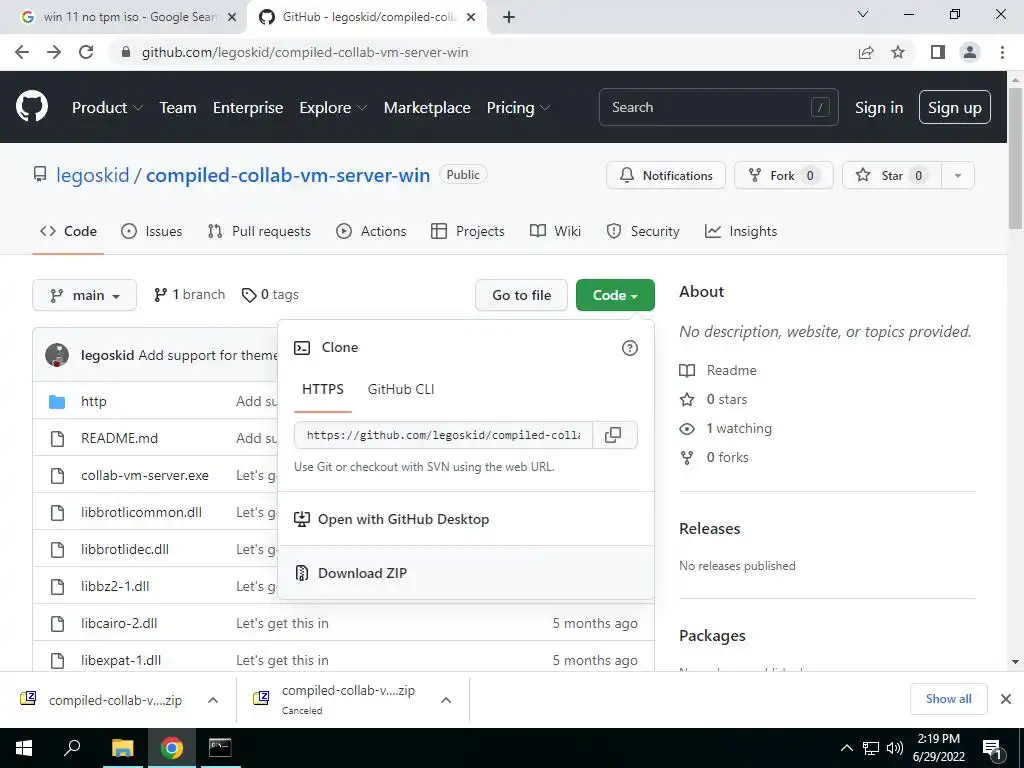
Task: Expand the Pricing menu
Action: tap(519, 108)
